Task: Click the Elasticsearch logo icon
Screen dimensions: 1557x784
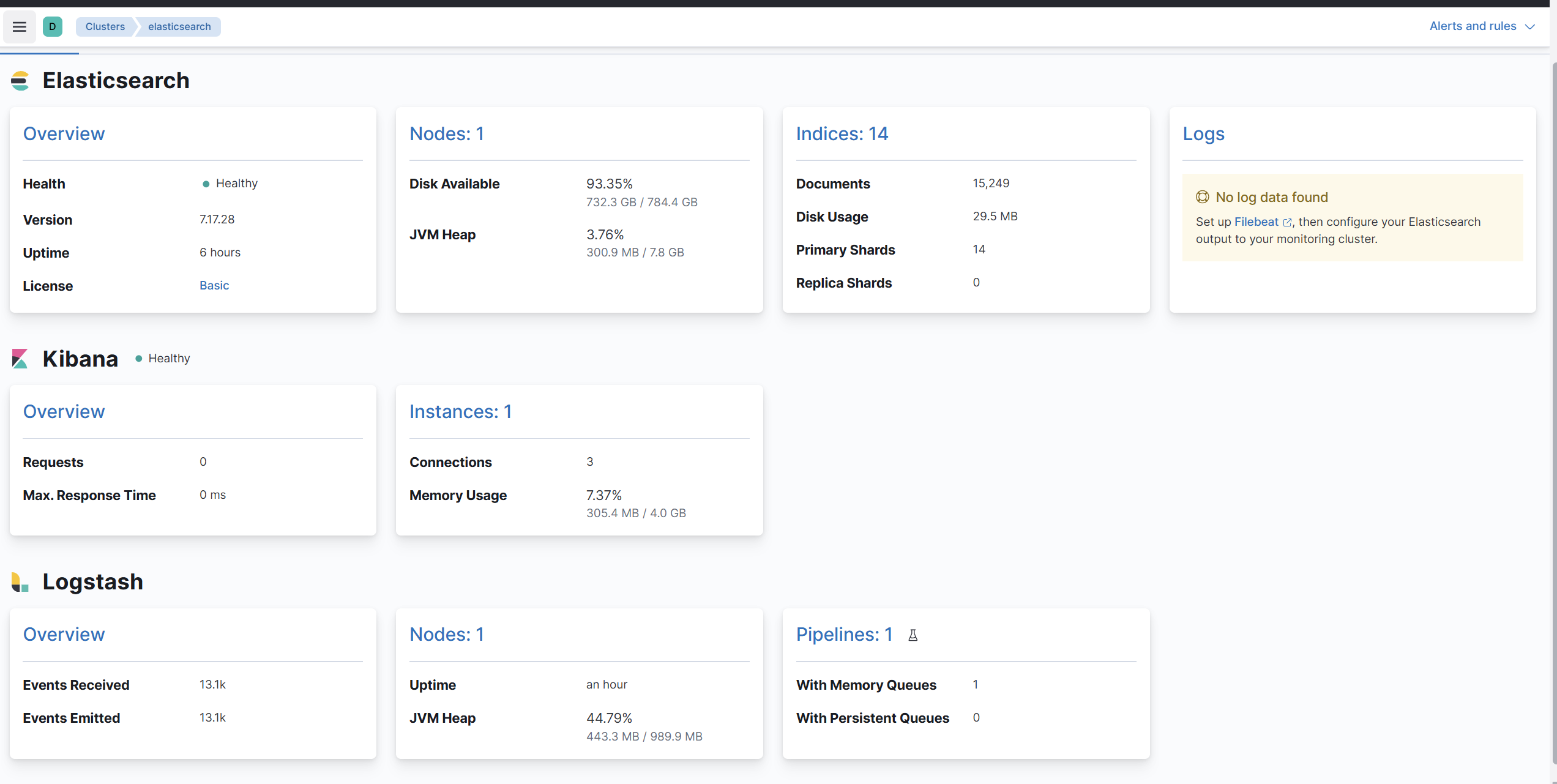Action: click(x=20, y=81)
